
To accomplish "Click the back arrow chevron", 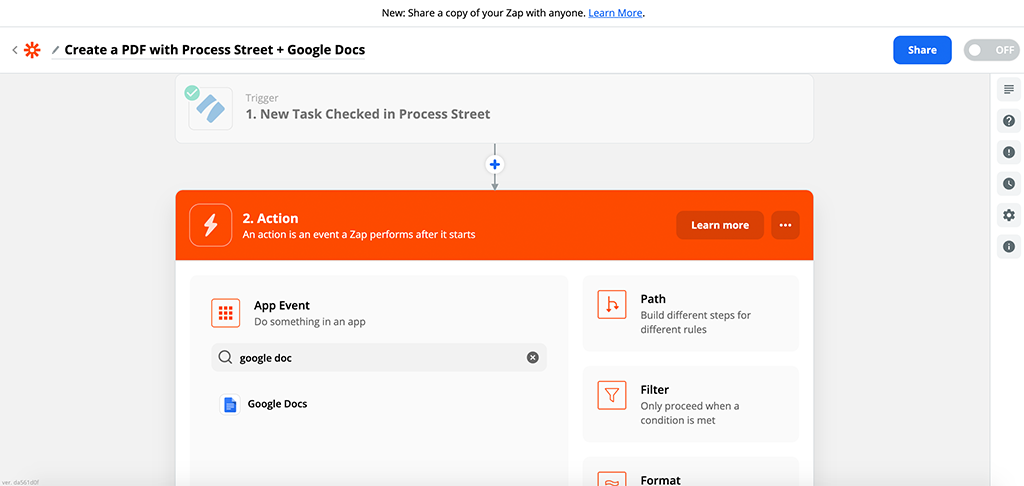I will coord(15,50).
